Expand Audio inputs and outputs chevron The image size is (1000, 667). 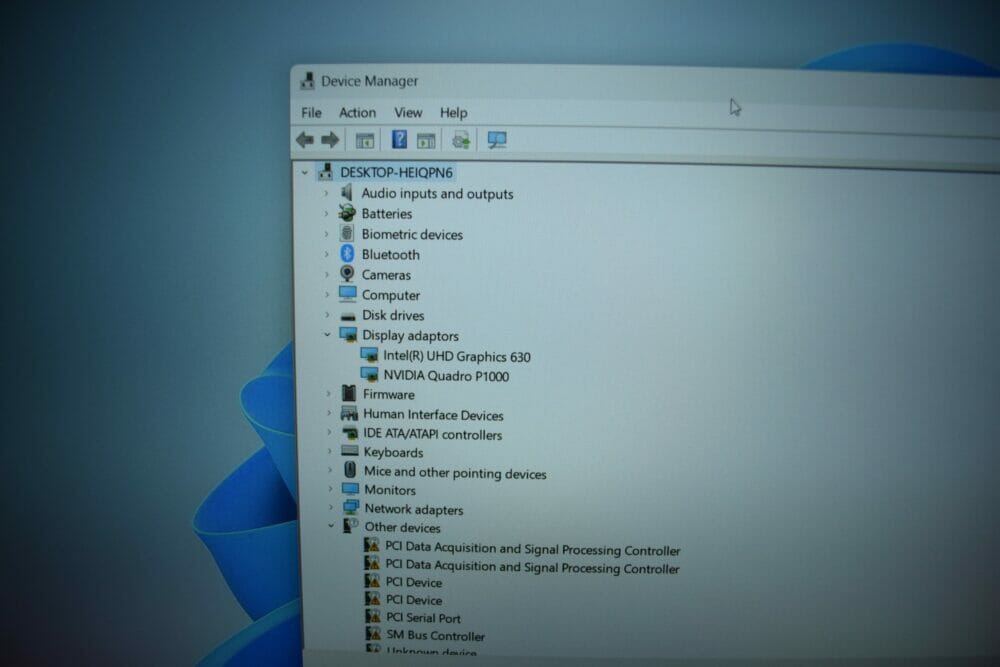326,193
